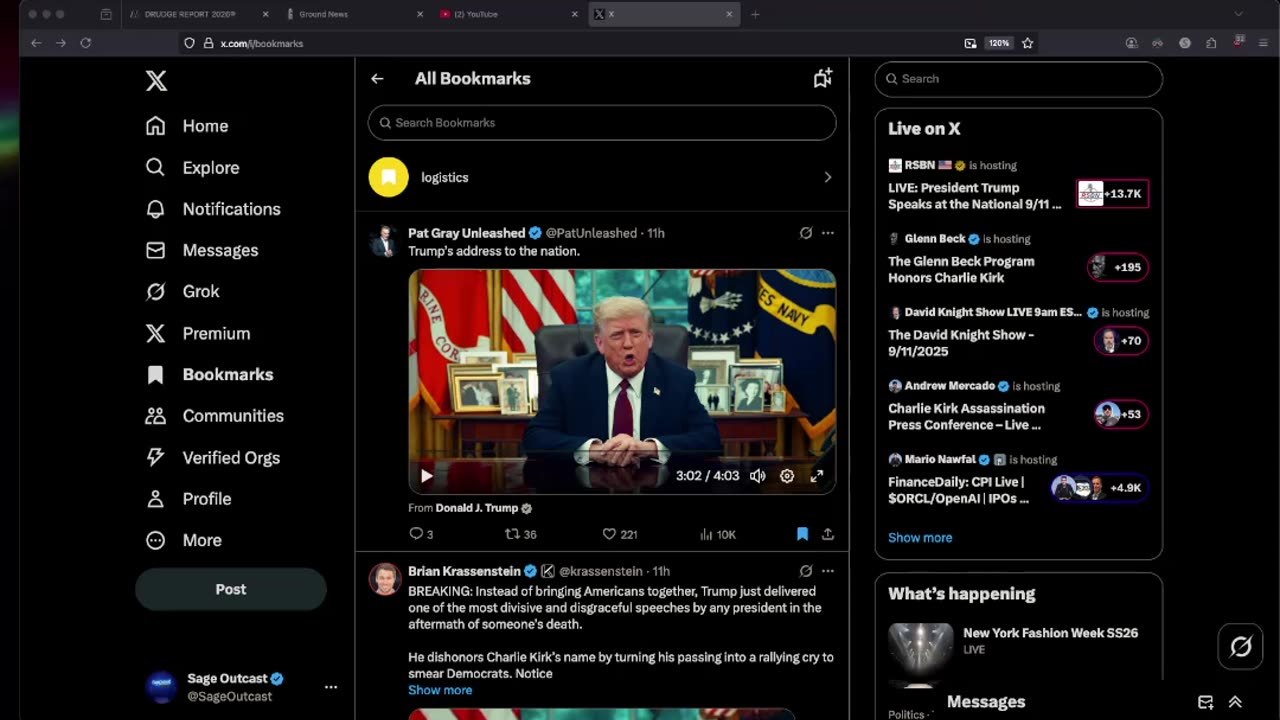Compose new message in Messages drawer
The height and width of the screenshot is (720, 1280).
point(1206,702)
